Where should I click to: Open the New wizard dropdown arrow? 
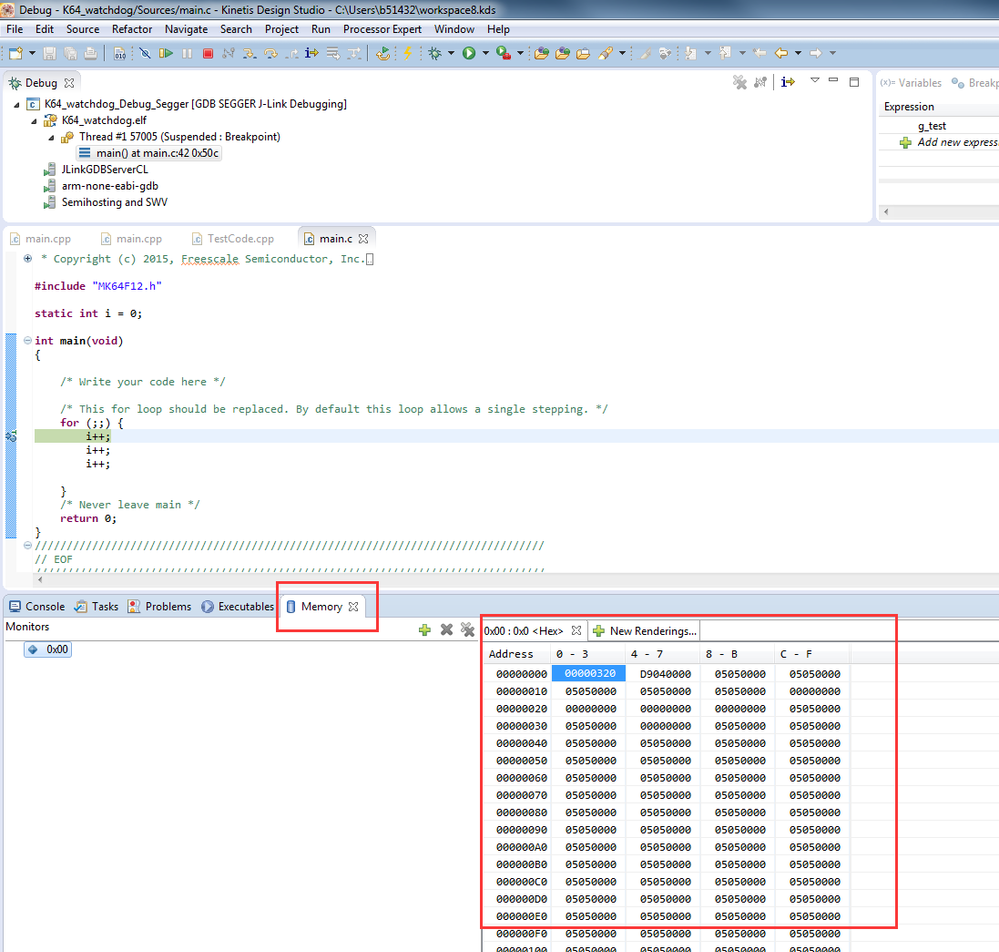[x=32, y=54]
